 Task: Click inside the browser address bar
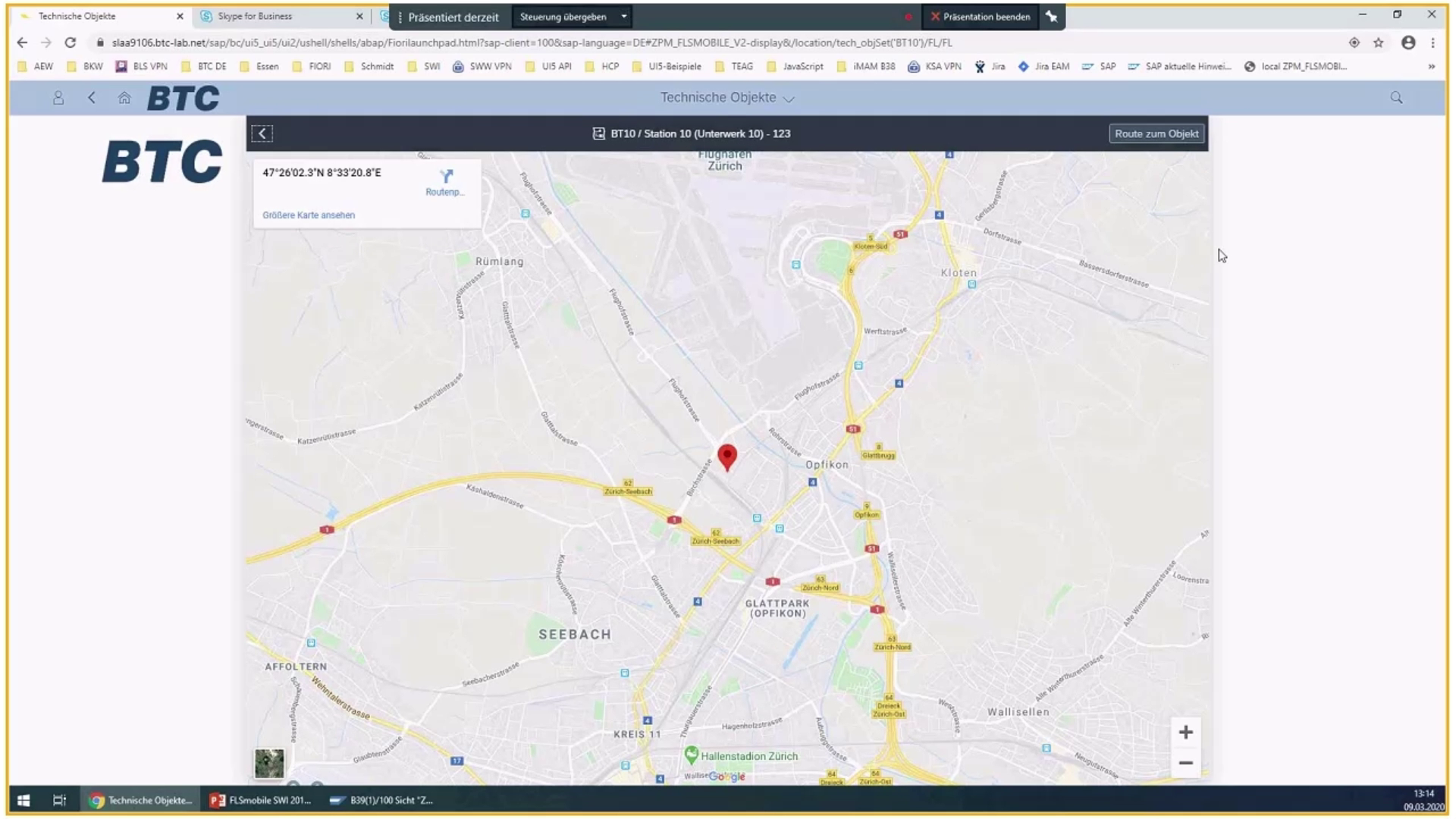531,43
